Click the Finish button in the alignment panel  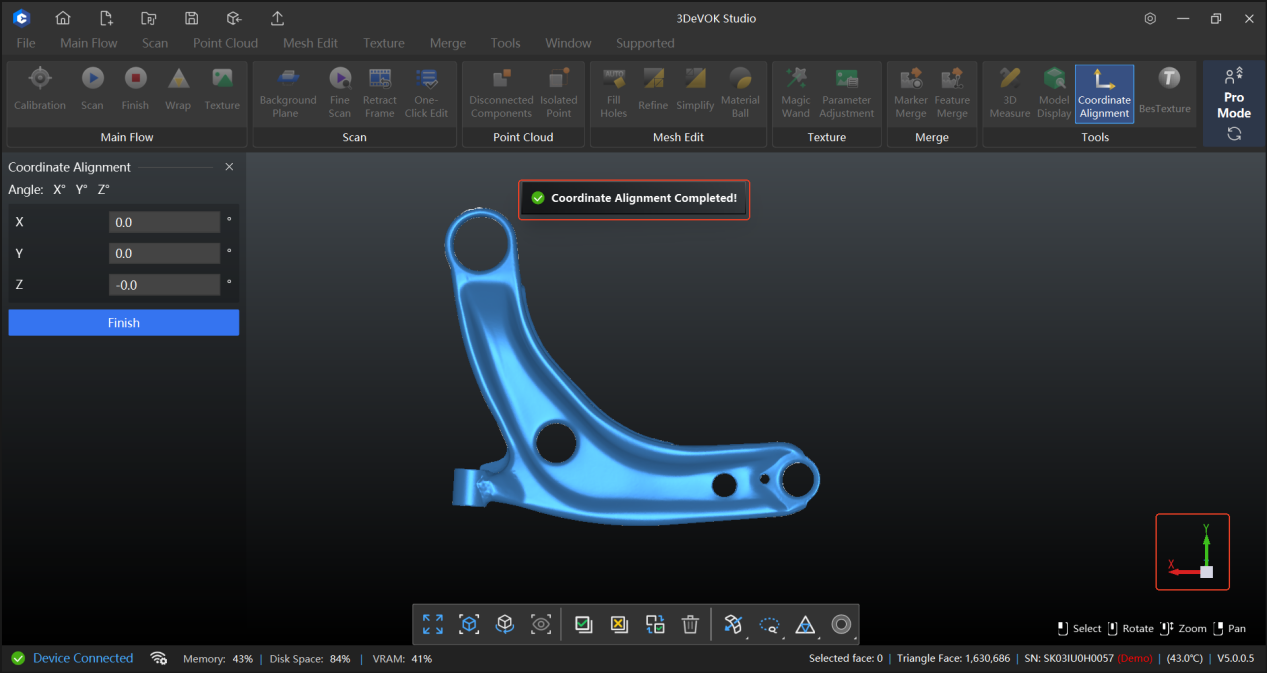[x=123, y=322]
